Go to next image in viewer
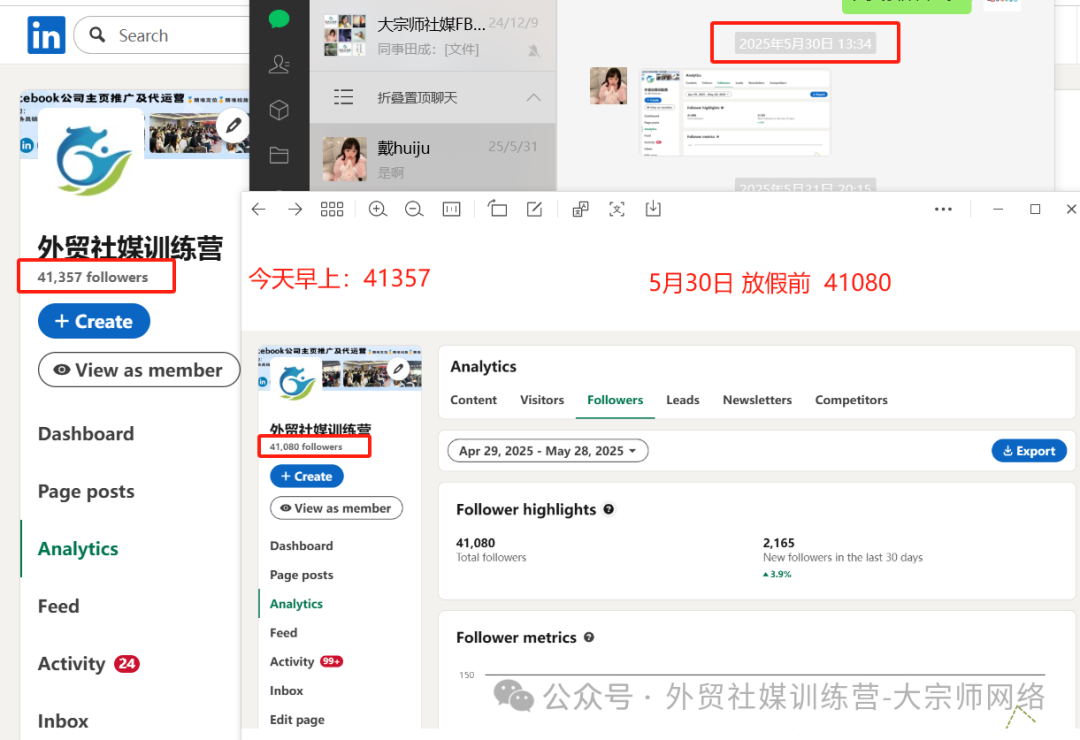 tap(295, 209)
